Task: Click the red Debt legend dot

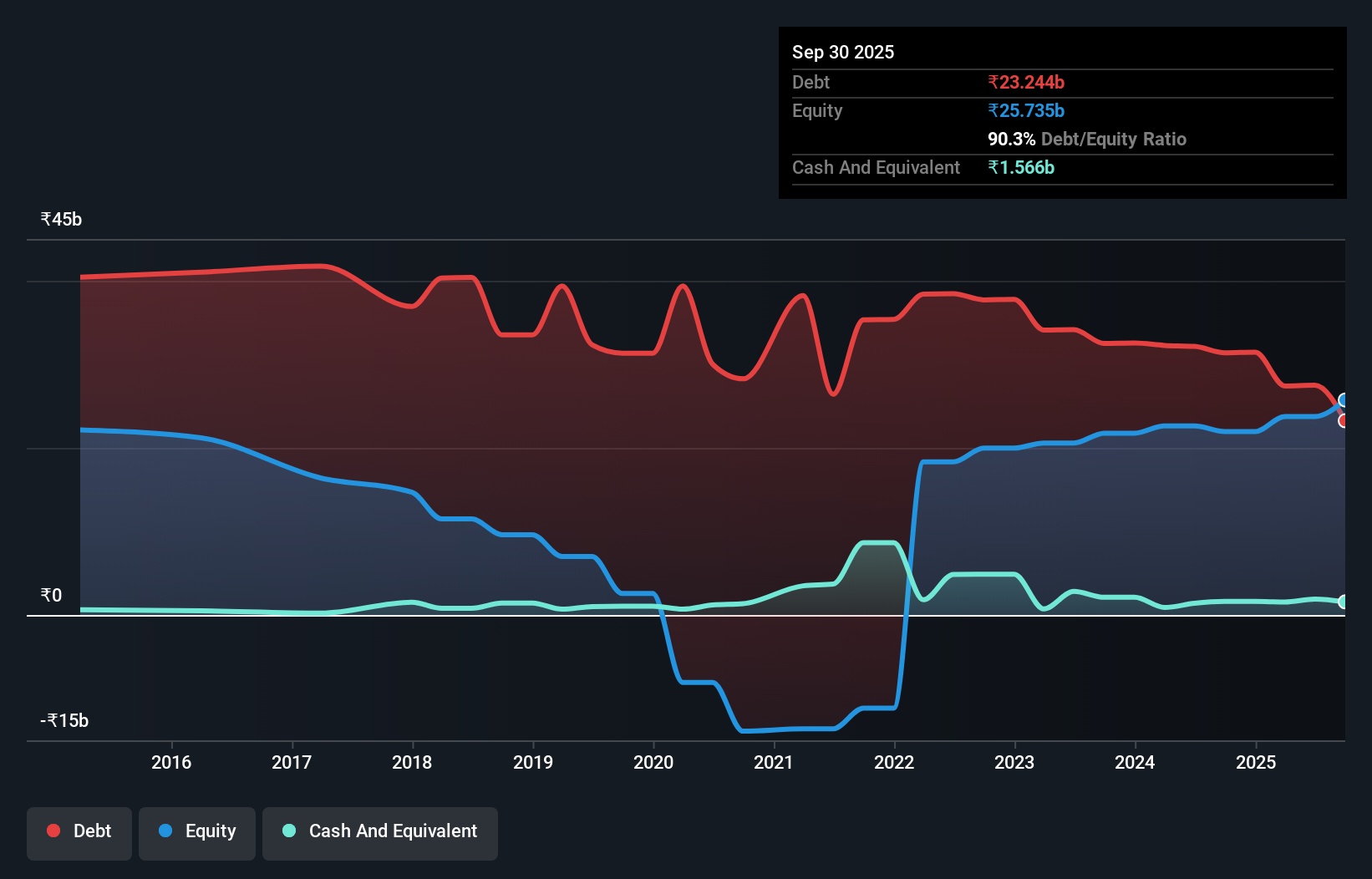Action: pos(53,831)
